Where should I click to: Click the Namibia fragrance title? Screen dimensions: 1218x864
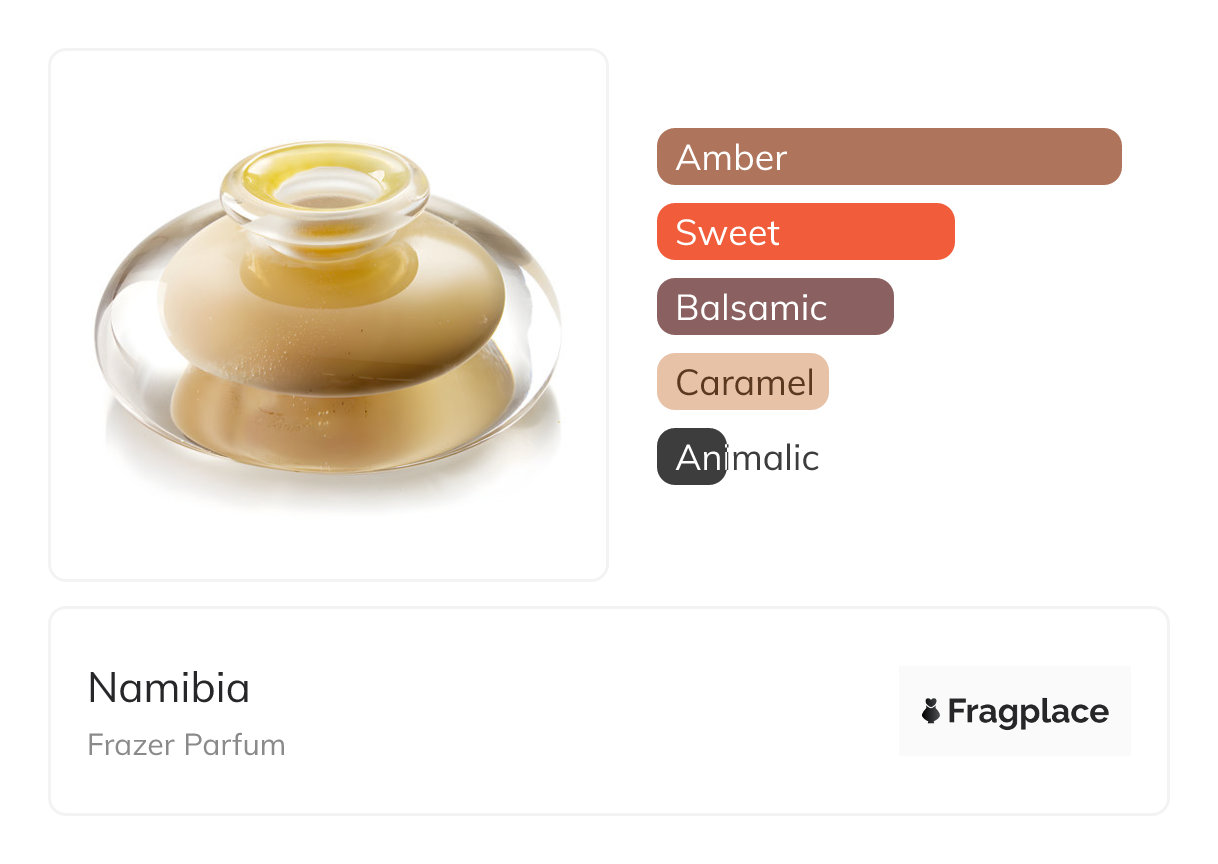168,687
